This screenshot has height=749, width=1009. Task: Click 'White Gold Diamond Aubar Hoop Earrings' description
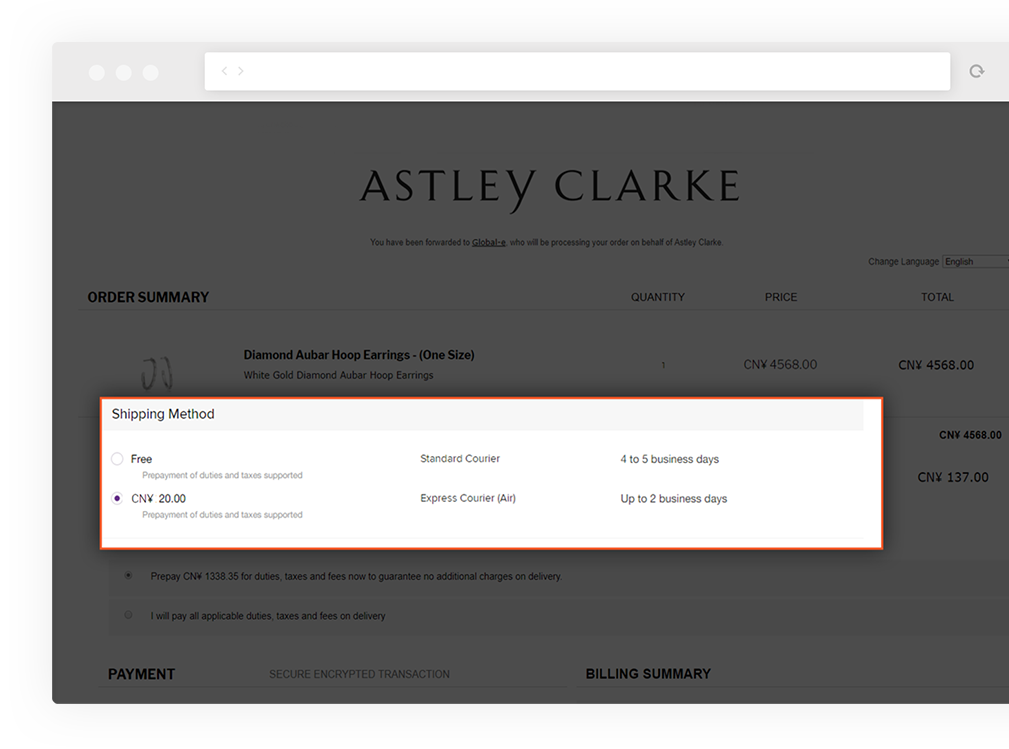(x=338, y=375)
